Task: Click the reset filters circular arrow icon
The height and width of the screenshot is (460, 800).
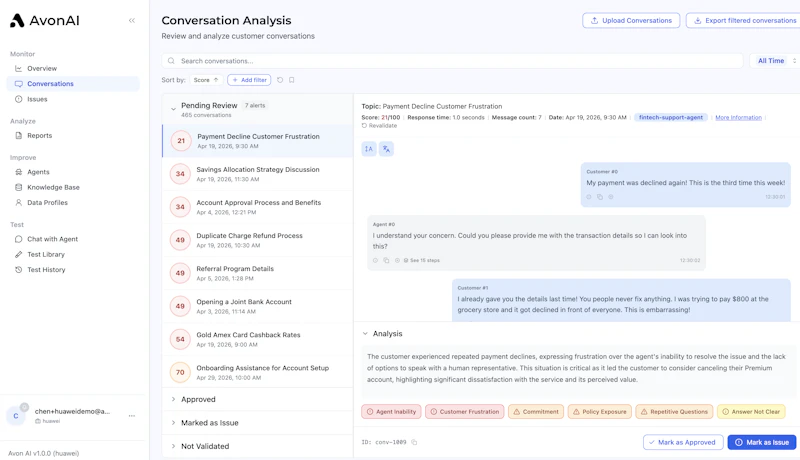Action: pyautogui.click(x=280, y=80)
